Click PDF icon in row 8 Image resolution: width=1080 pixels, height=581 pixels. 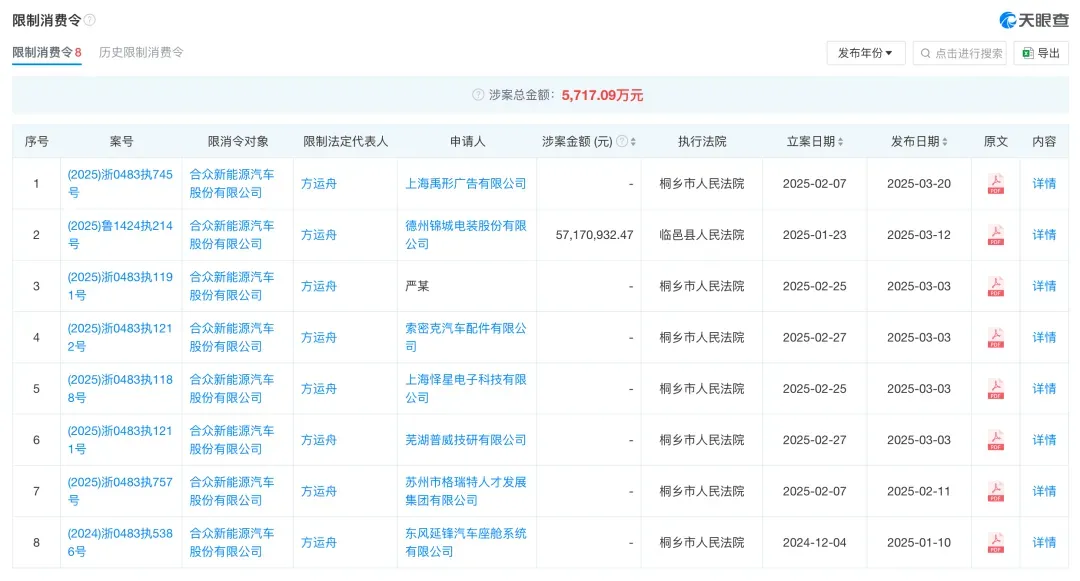(995, 543)
